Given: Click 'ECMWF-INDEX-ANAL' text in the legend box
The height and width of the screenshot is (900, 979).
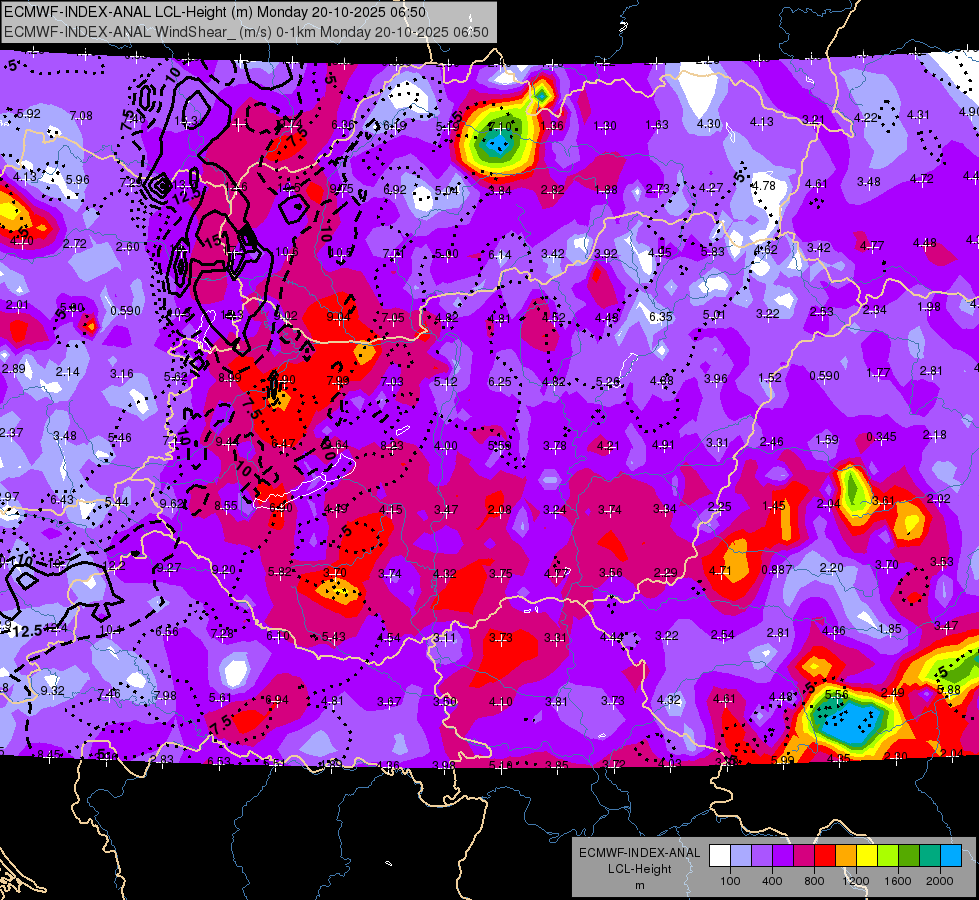Looking at the screenshot, I should (x=639, y=853).
